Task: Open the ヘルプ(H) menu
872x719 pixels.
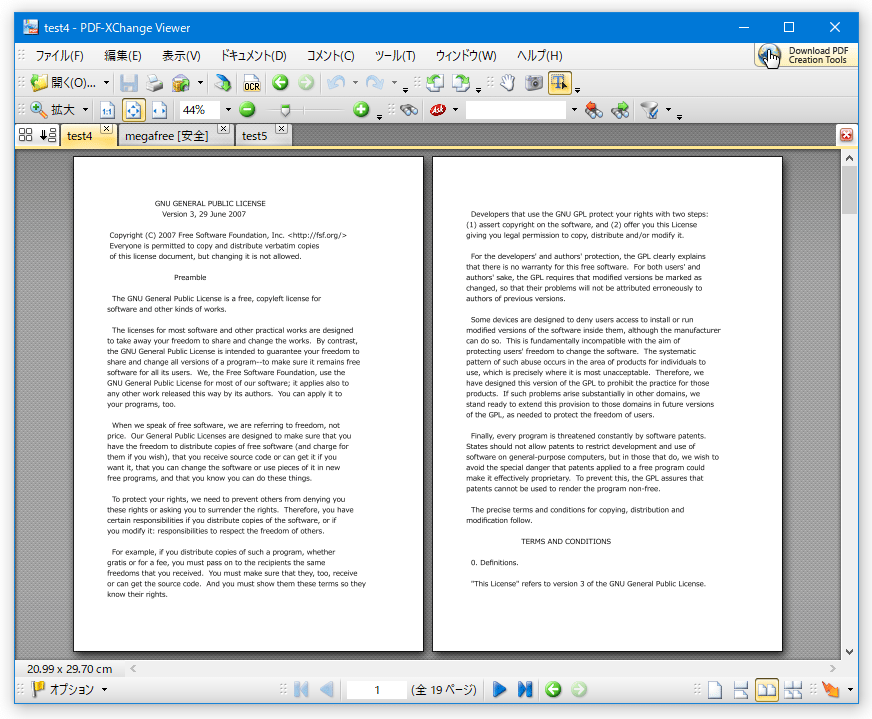Action: click(x=539, y=56)
